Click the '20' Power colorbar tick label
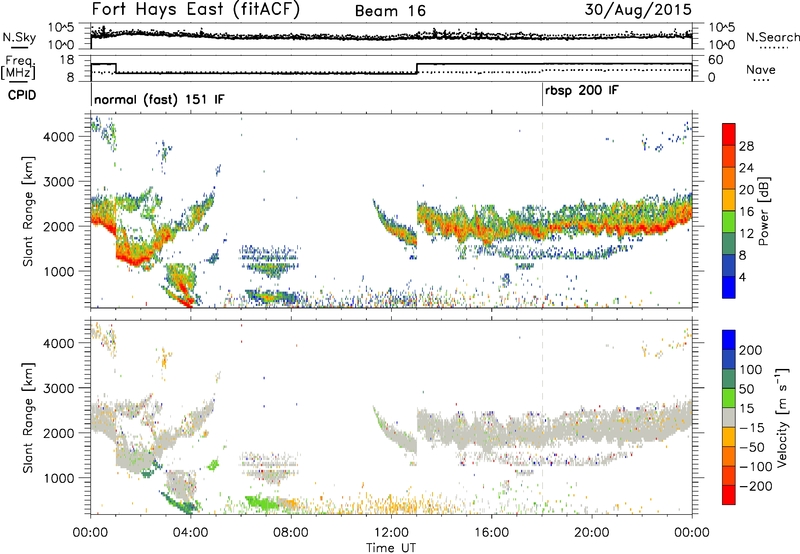 point(746,190)
